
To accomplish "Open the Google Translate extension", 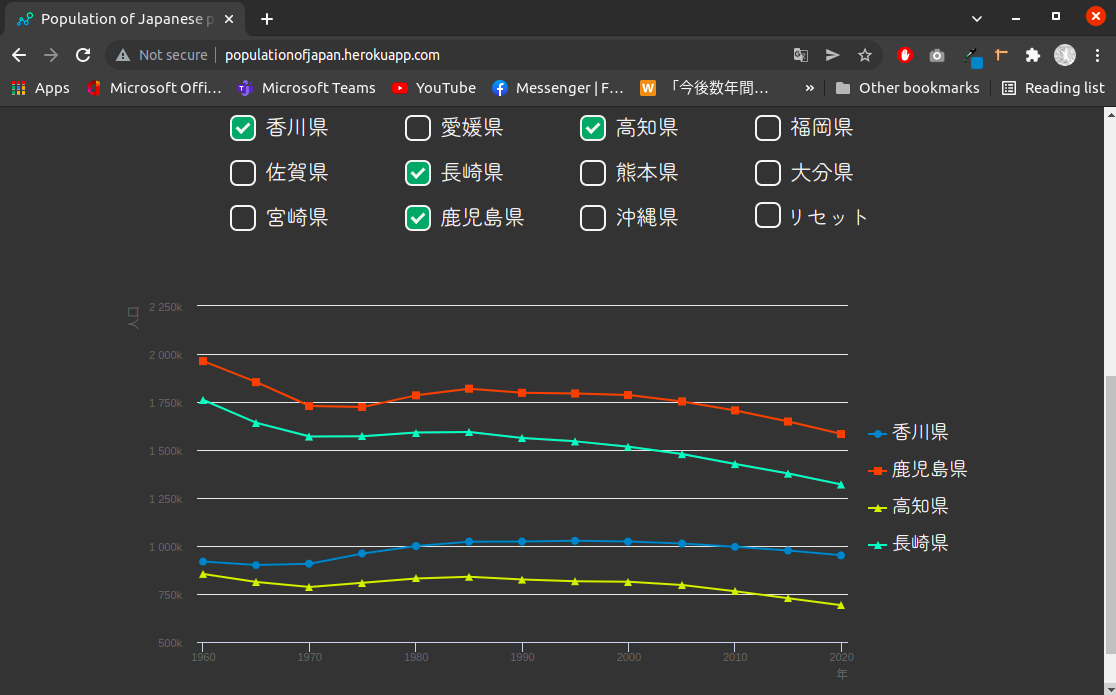I will (800, 55).
